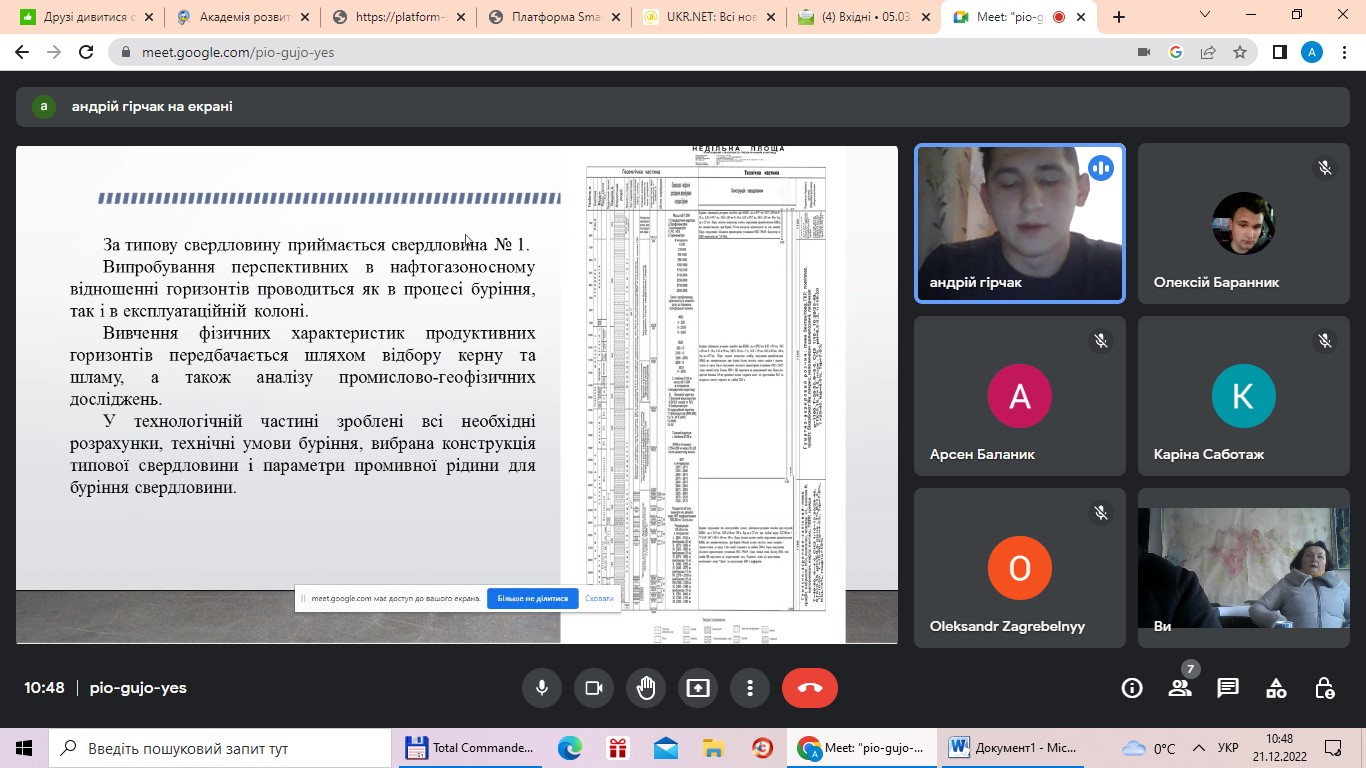Click Google icon in address bar
Screen dimensions: 1366x768
coord(1176,52)
